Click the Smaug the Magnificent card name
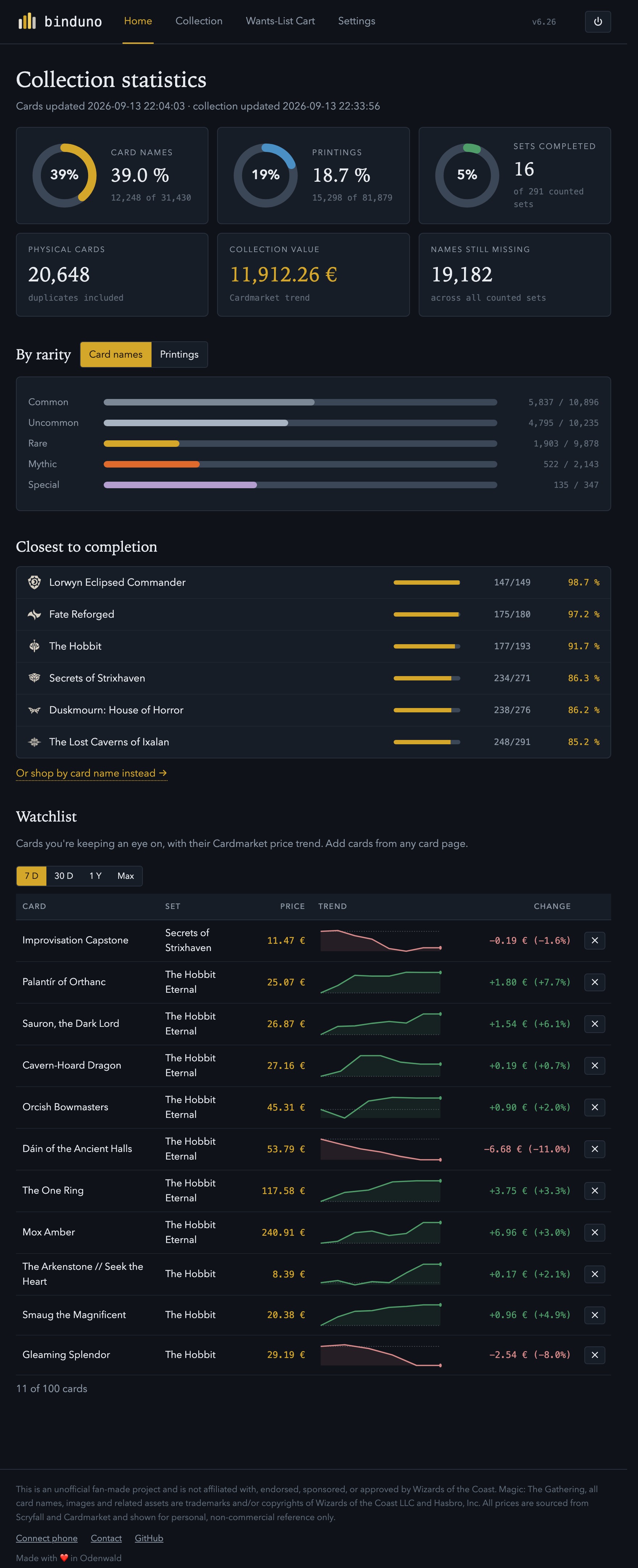Viewport: 638px width, 1568px height. (74, 1315)
